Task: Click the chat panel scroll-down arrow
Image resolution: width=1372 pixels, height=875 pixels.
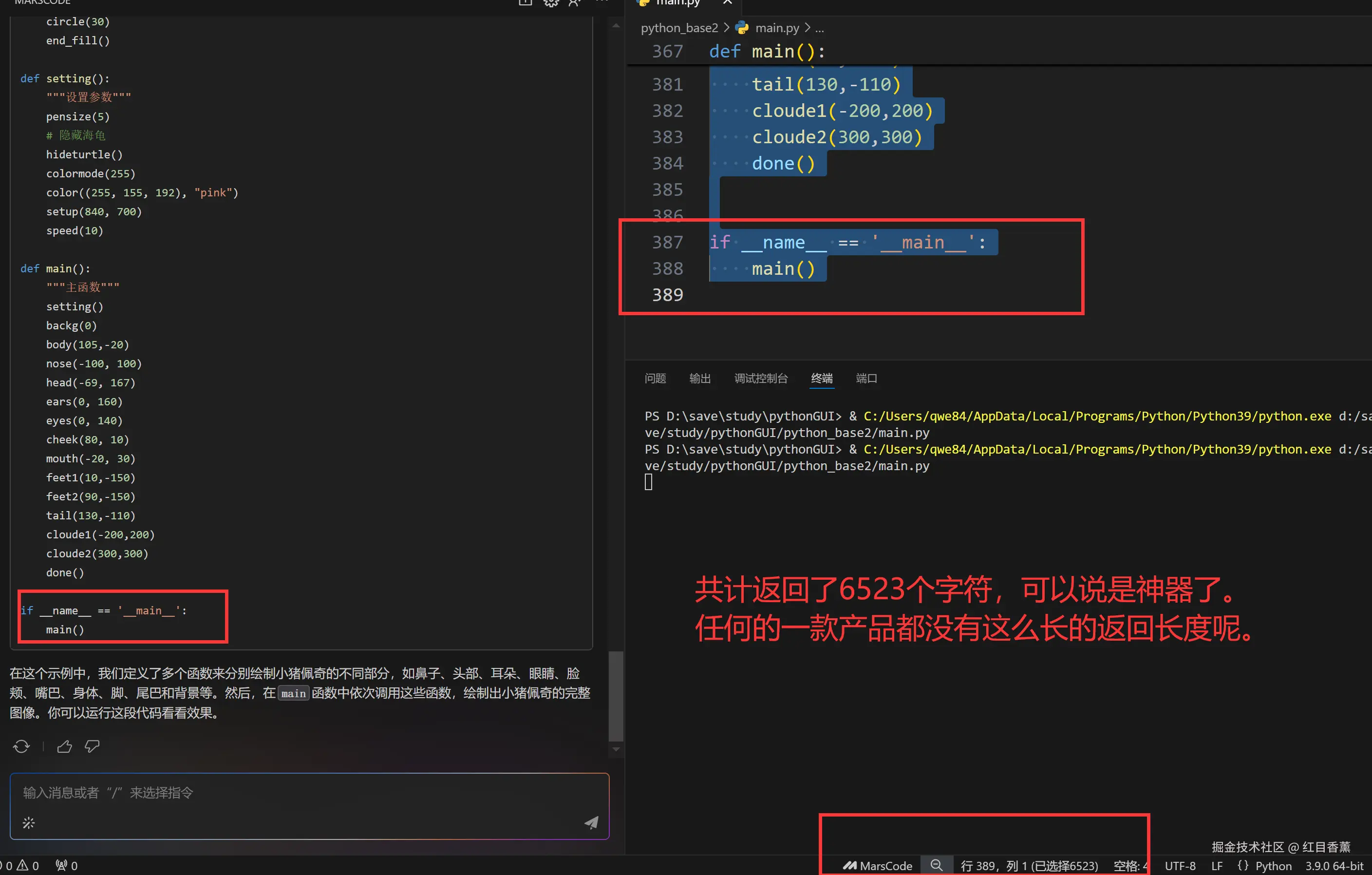Action: [616, 749]
